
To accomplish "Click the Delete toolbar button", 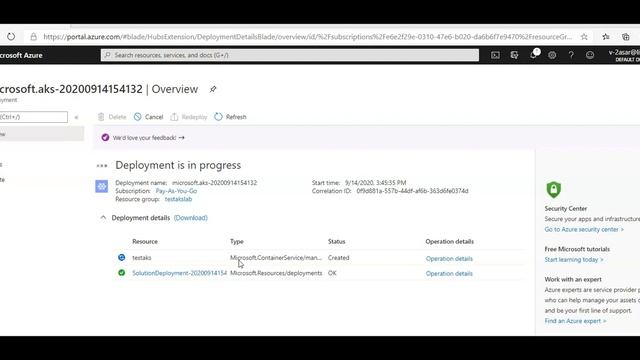I will pyautogui.click(x=112, y=117).
